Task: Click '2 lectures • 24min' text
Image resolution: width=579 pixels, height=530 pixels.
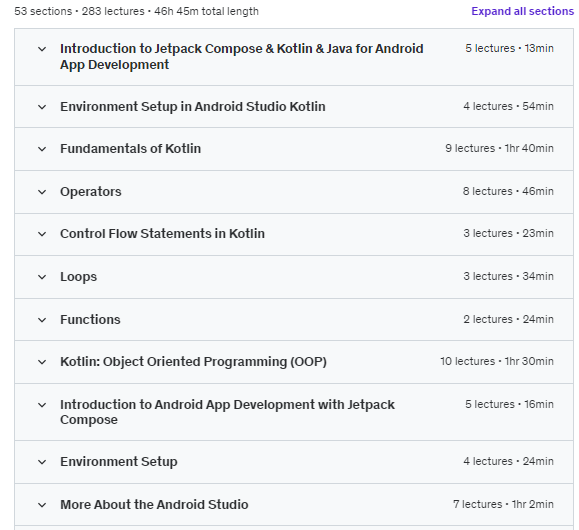Action: 508,319
